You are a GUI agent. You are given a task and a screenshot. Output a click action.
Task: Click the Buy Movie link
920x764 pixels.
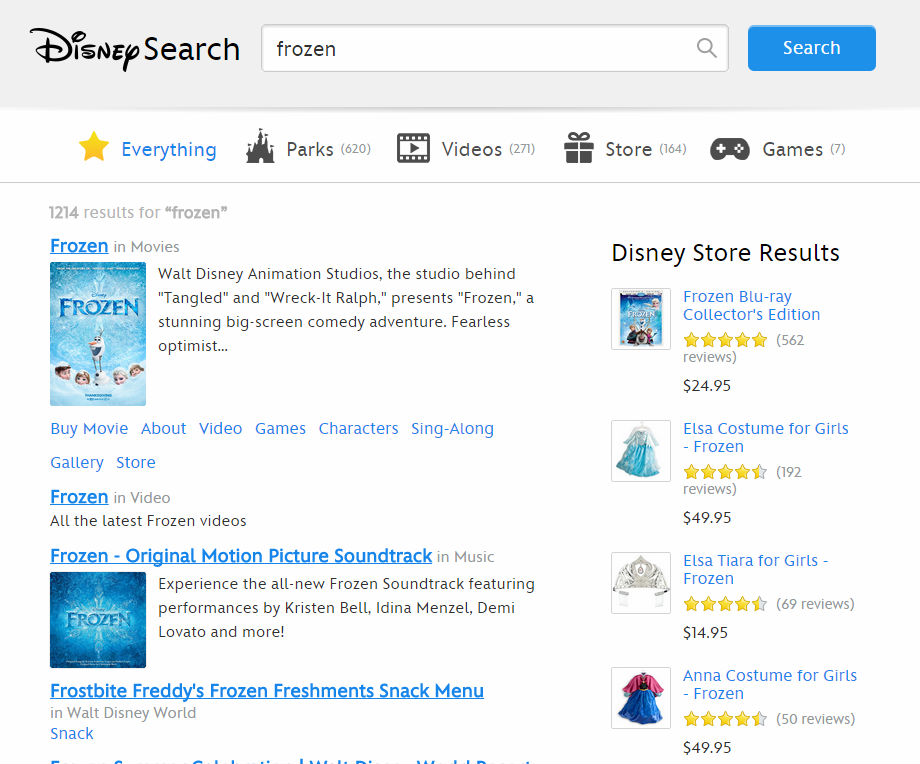coord(89,428)
